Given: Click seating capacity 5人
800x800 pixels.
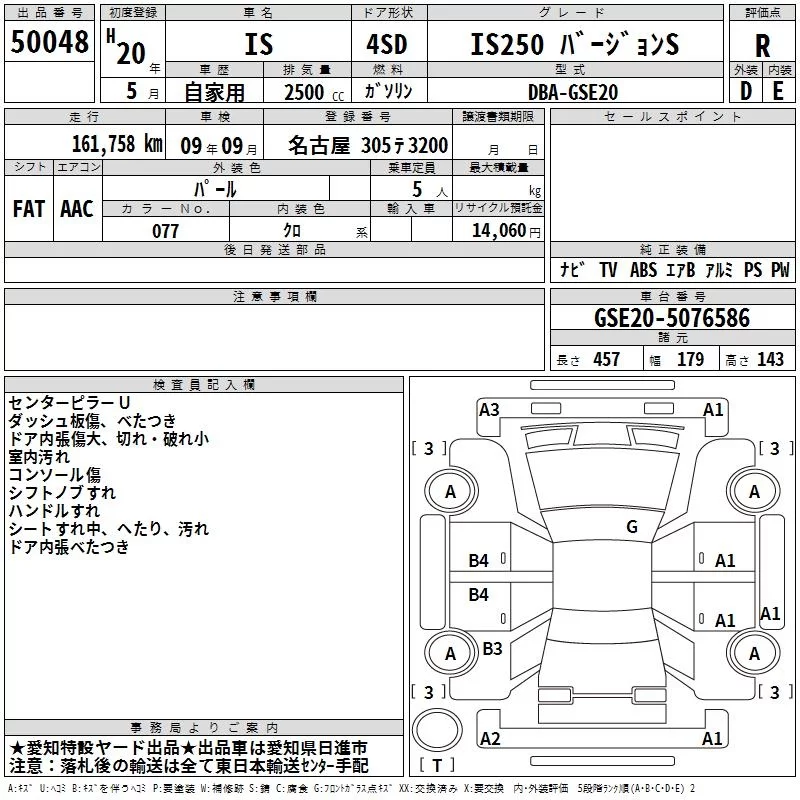Looking at the screenshot, I should (x=430, y=190).
